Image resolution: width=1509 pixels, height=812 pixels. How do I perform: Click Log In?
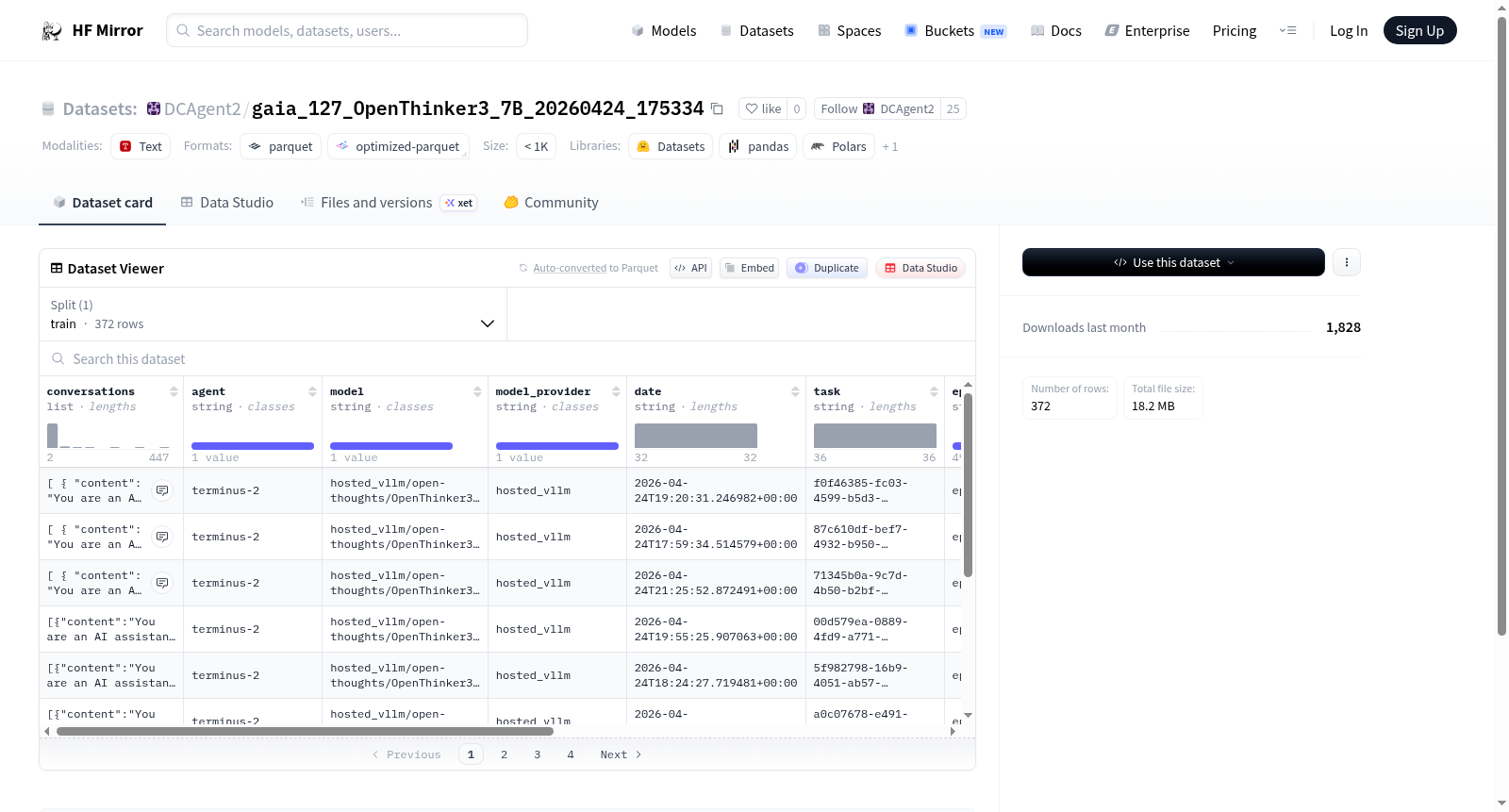coord(1349,30)
